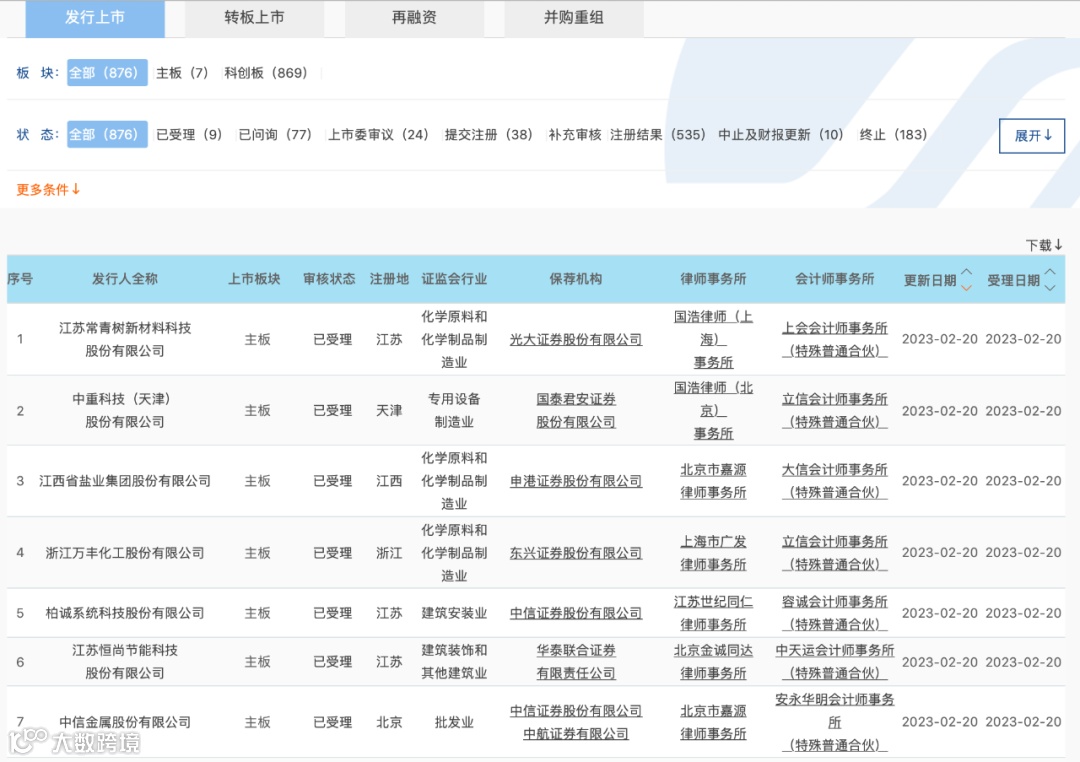Open 上海市广发律师事务所 link
1080x762 pixels.
[713, 553]
